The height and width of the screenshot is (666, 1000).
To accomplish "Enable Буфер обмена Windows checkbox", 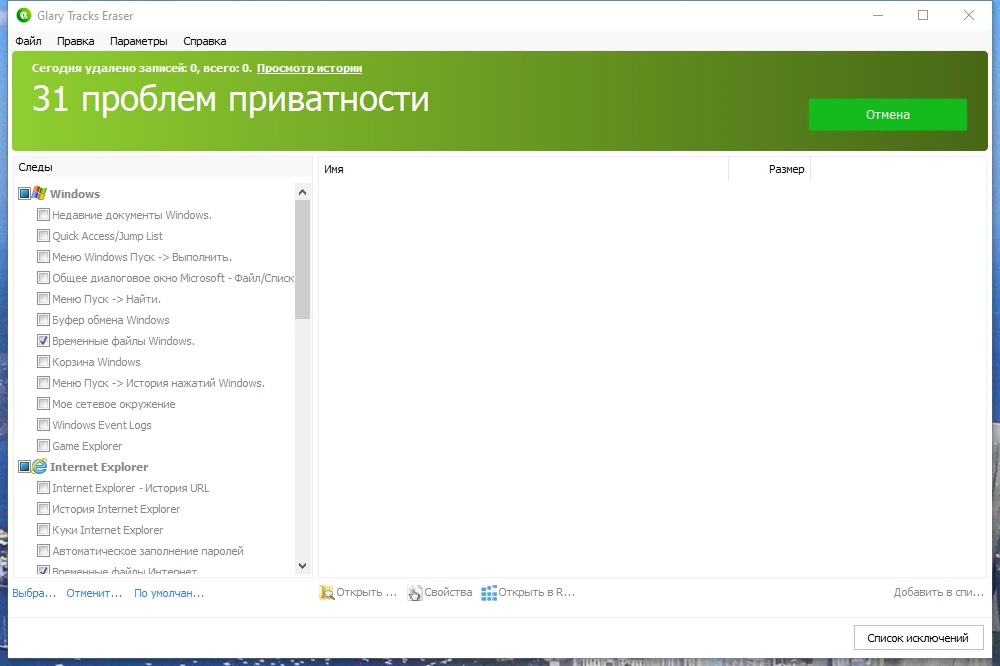I will point(43,320).
